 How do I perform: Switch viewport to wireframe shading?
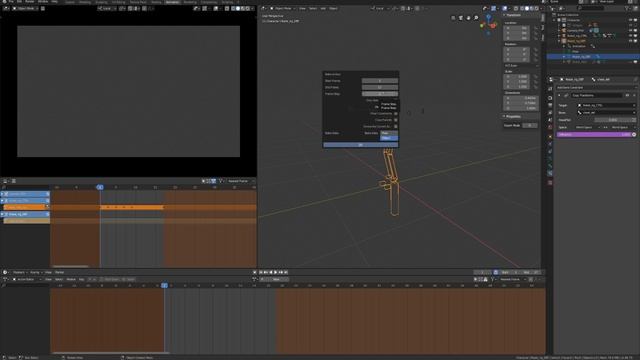[x=522, y=8]
